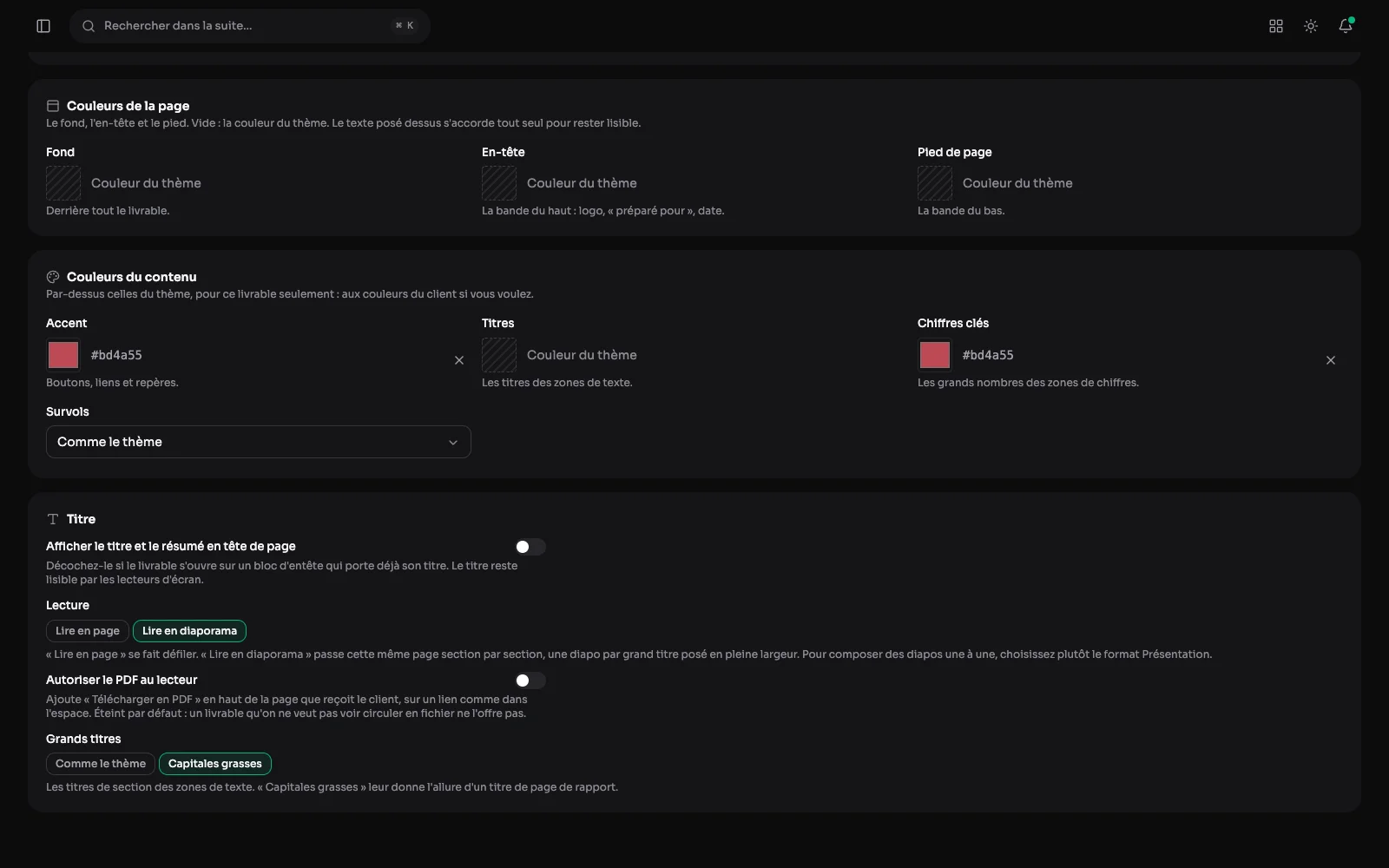This screenshot has width=1389, height=868.
Task: Clear the Accent color with X
Action: point(459,360)
